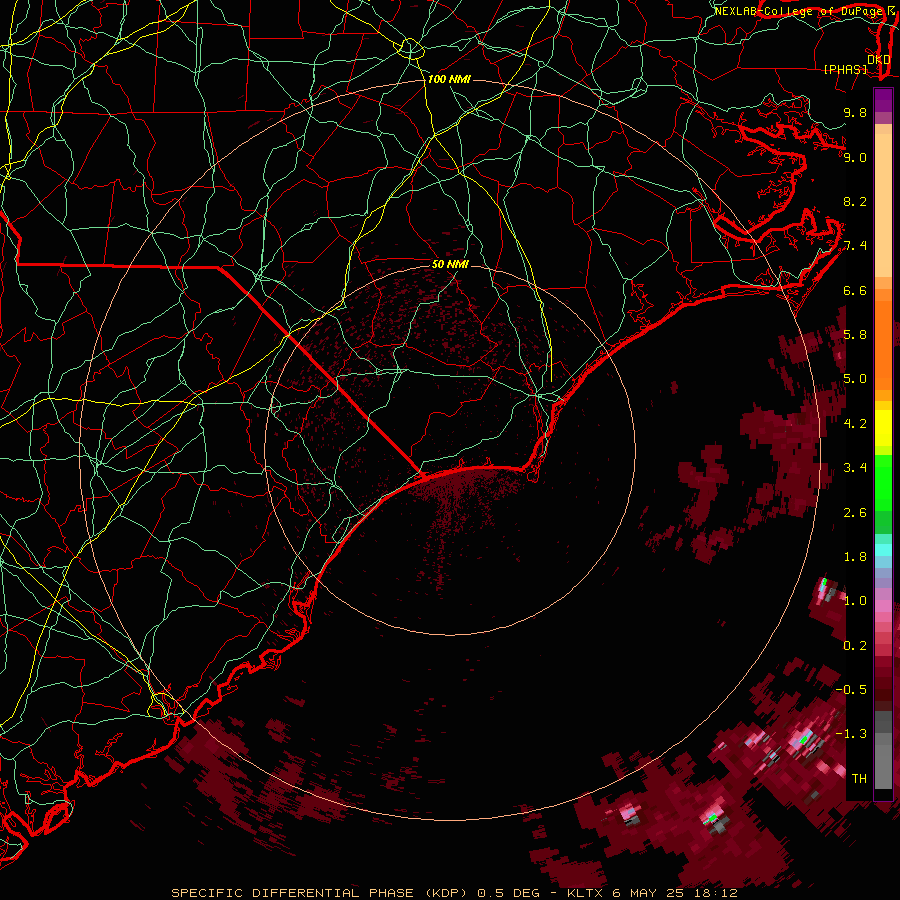Click the SPECIFIC DIFFERENTIAL PHASE (KDP) caption
The image size is (900, 900).
click(x=321, y=893)
